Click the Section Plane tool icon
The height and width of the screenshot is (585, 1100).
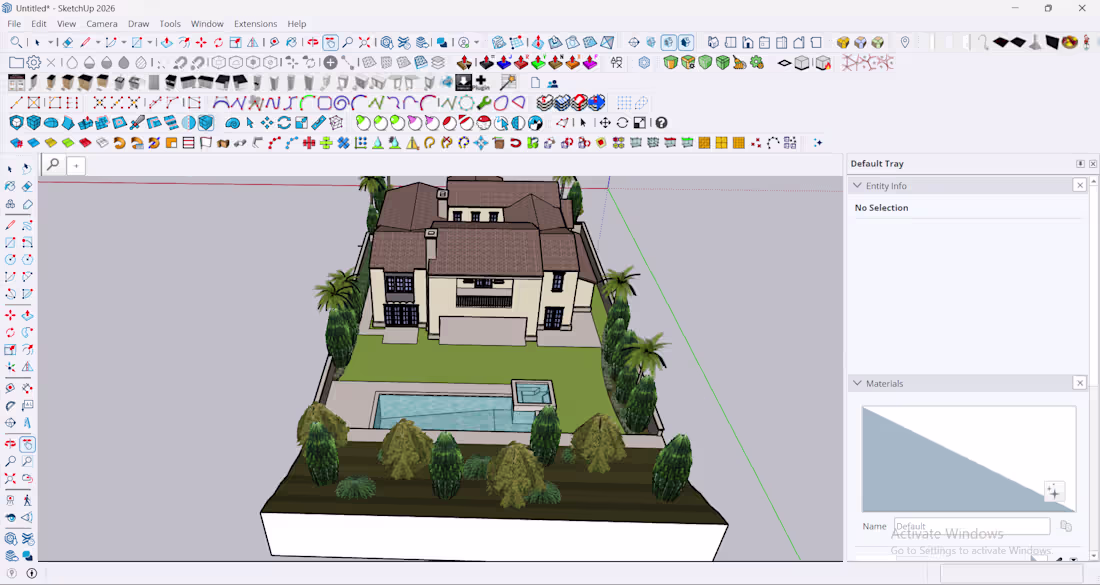(633, 43)
